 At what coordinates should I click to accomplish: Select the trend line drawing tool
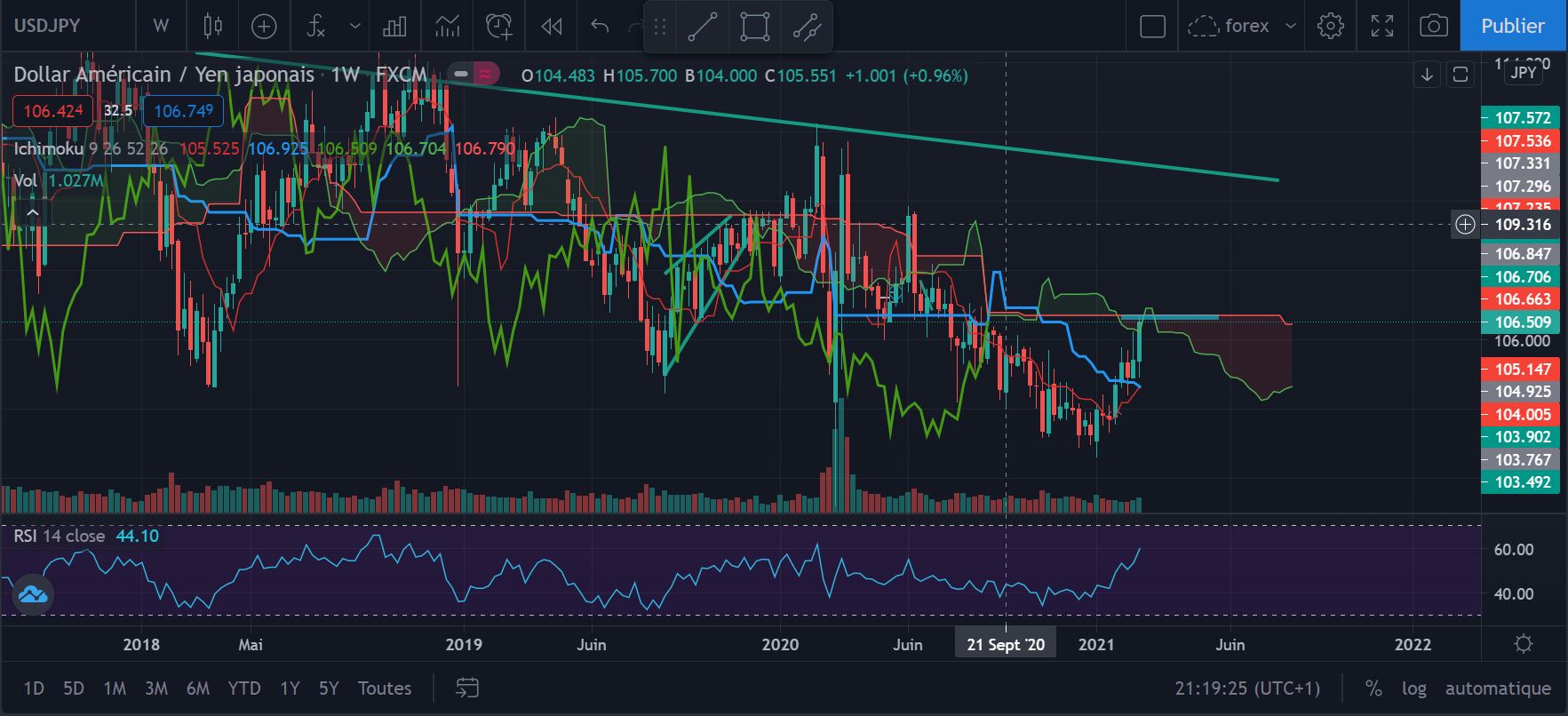702,27
